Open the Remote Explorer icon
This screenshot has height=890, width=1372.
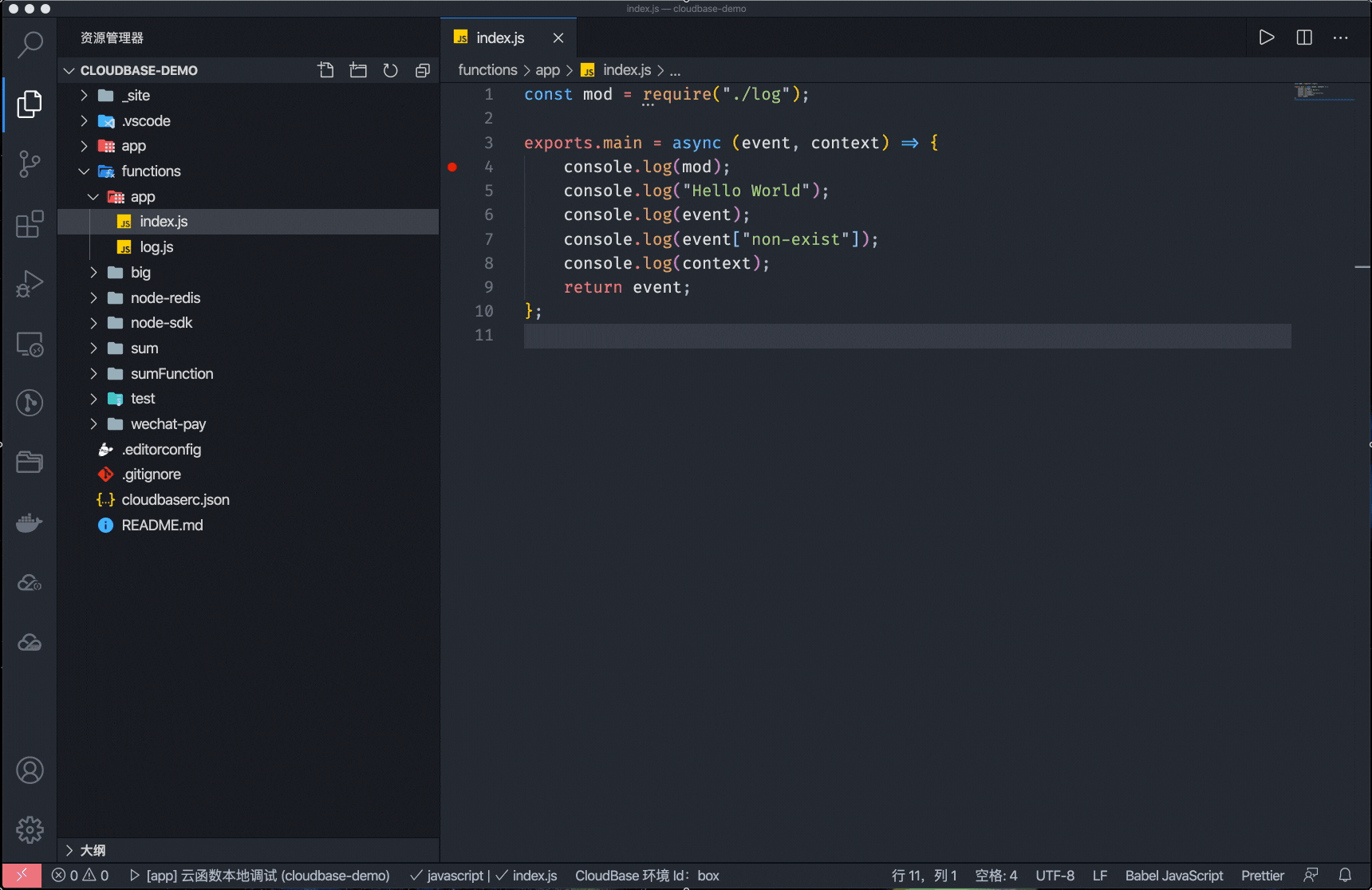tap(30, 344)
